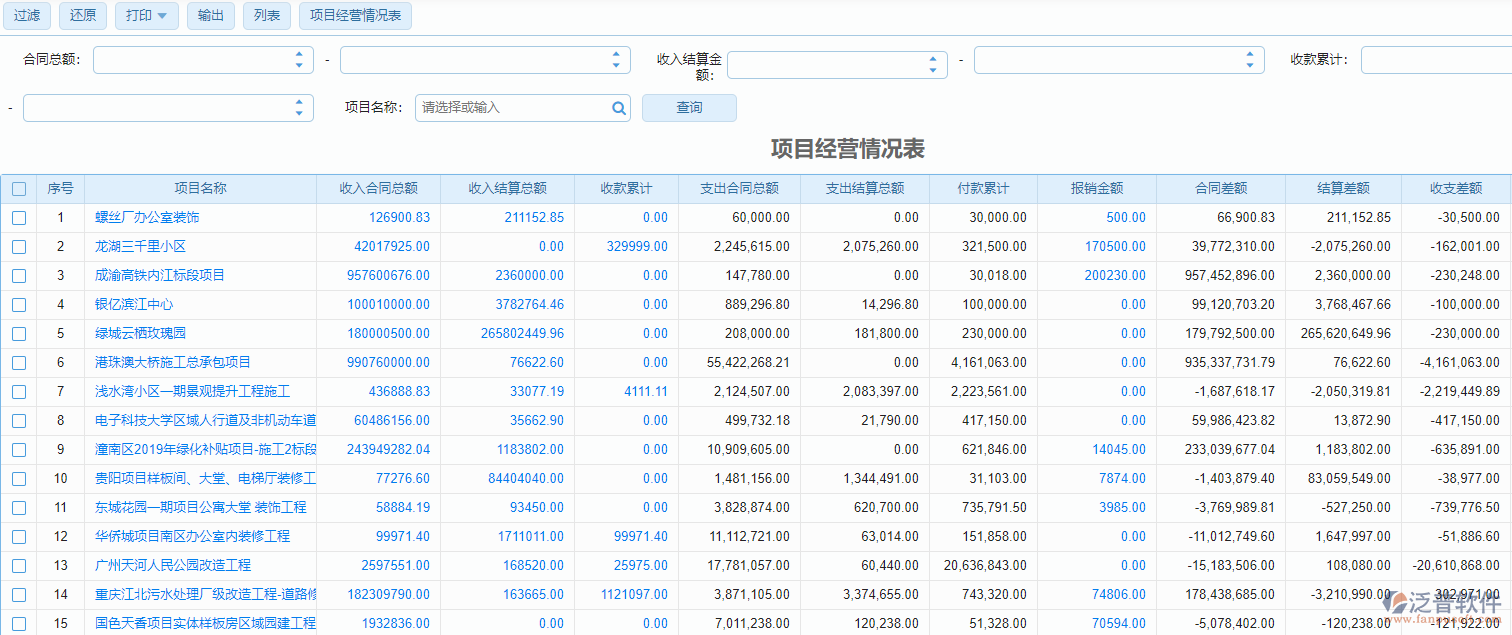
Task: Click the 输出 export button
Action: pos(210,16)
